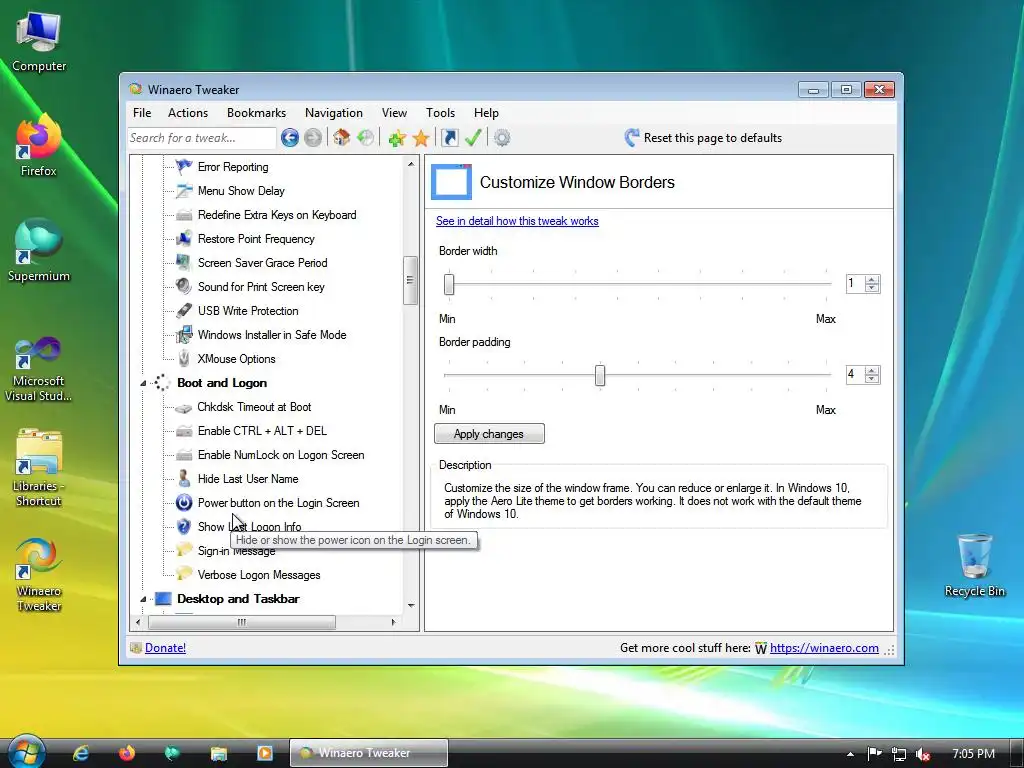Click the green checkmark toolbar icon

click(x=473, y=138)
